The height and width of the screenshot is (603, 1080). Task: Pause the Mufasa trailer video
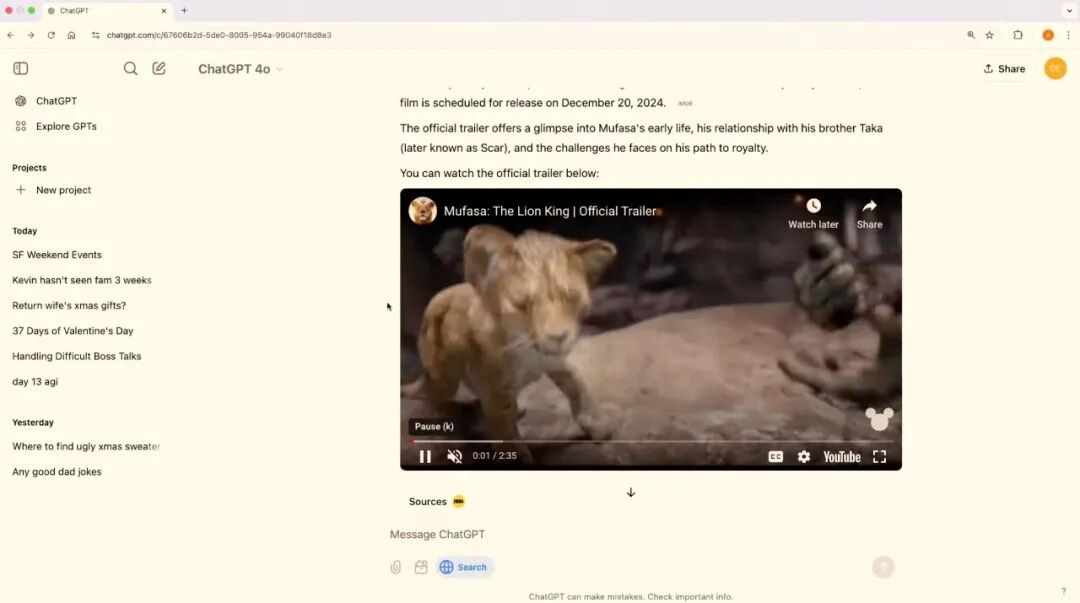point(425,456)
